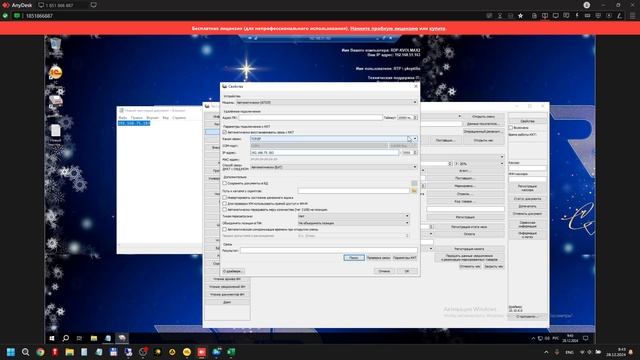Toggle 'Автоматически восстанавливать связь с ККТ' checkbox
The width and height of the screenshot is (640, 360).
pos(224,132)
